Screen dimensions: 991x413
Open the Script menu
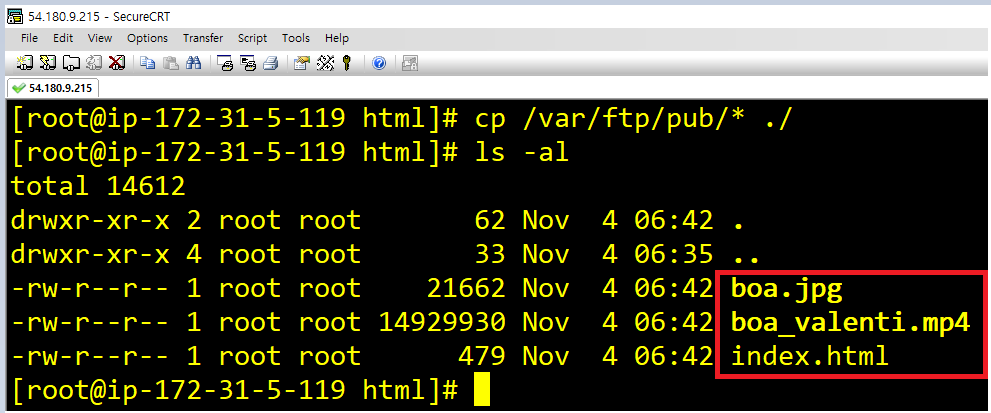pos(252,38)
